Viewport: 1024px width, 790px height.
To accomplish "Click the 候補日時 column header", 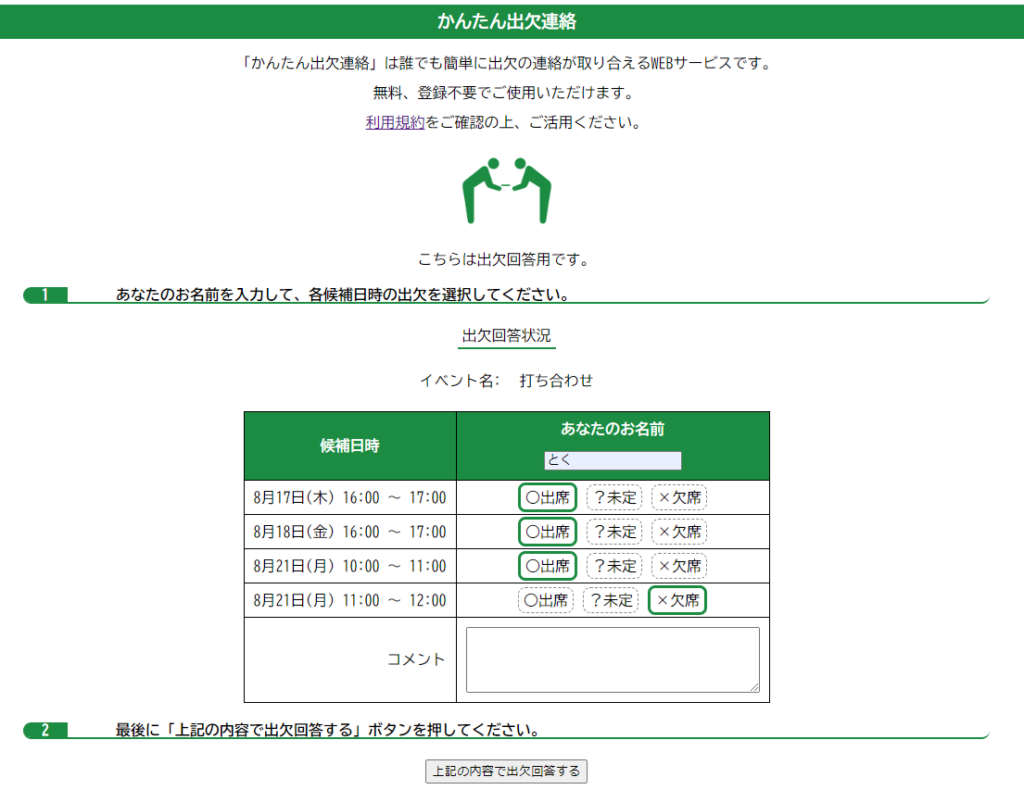I will pos(350,446).
